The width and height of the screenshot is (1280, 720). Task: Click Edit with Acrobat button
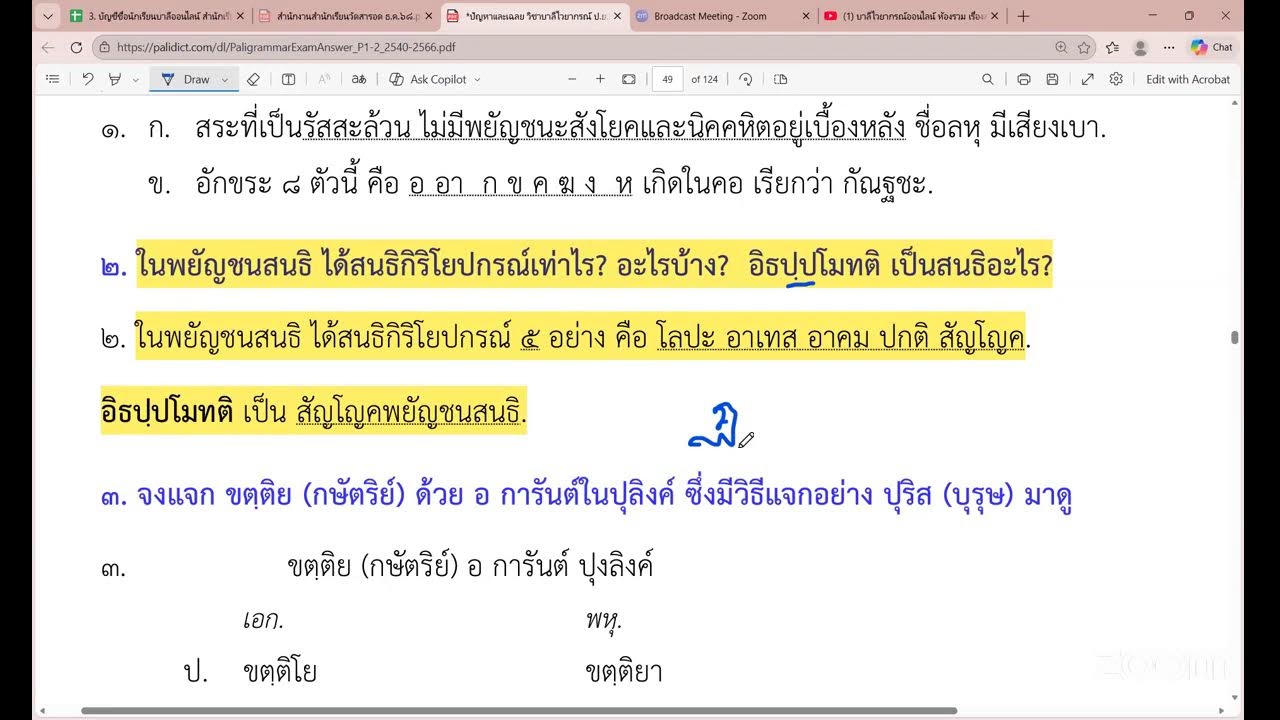coord(1188,79)
